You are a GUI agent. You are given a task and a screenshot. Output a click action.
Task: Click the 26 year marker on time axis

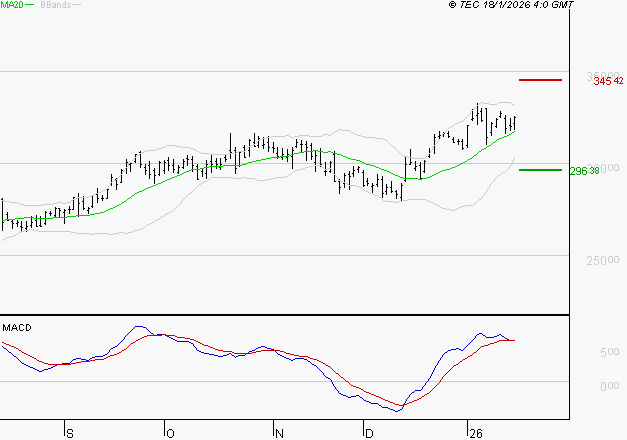(x=476, y=434)
